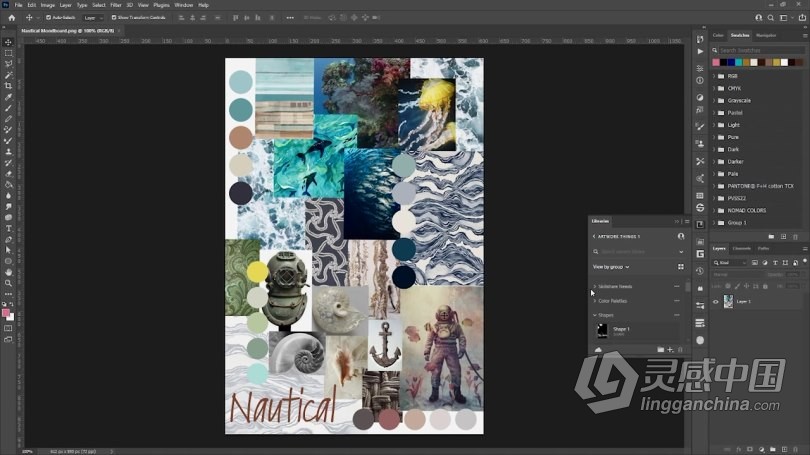This screenshot has width=810, height=455.
Task: Select the Rectangular Marquee tool
Action: coord(8,53)
